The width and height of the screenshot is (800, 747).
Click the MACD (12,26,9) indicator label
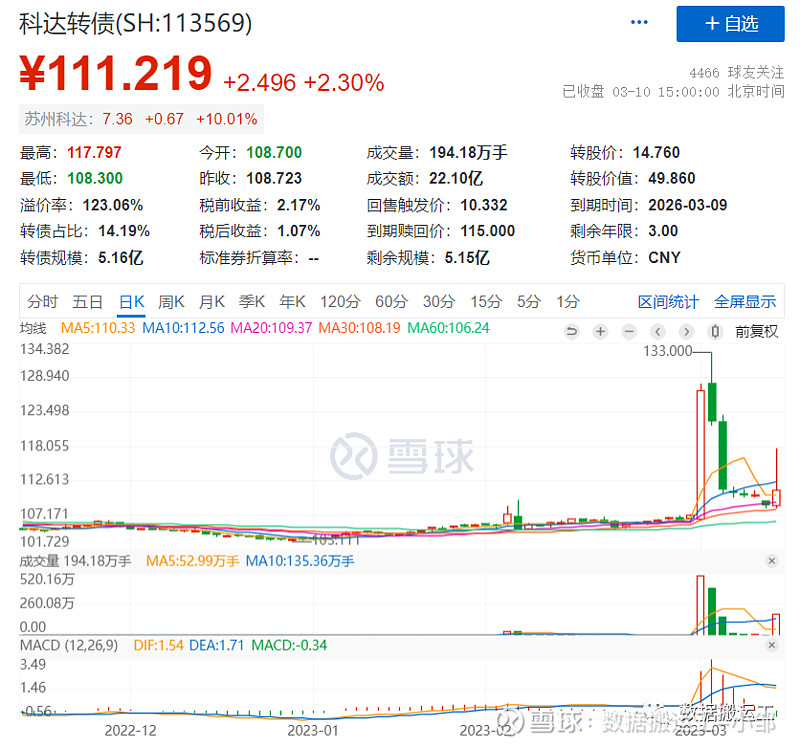click(69, 645)
